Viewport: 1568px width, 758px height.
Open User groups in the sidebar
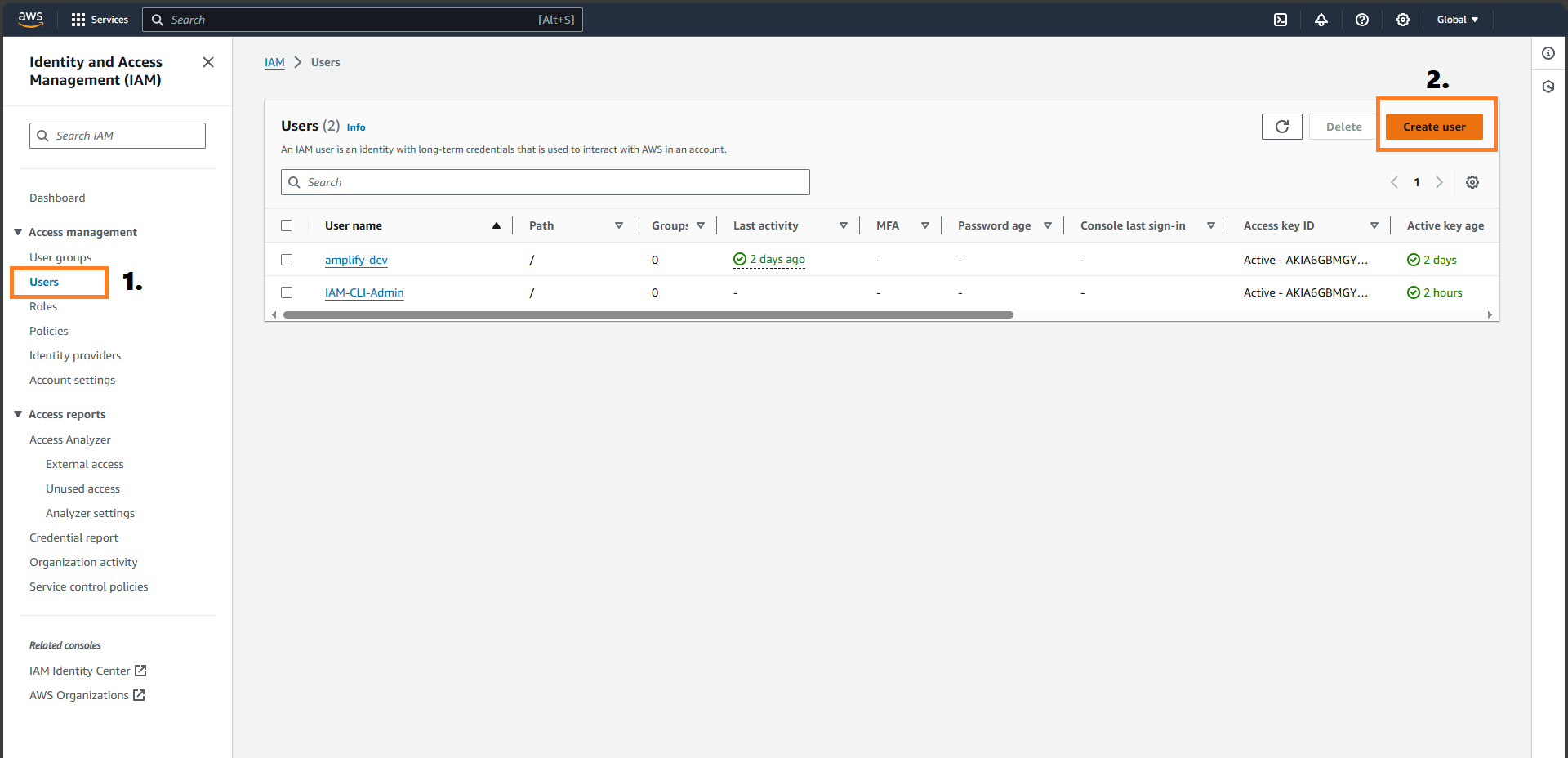click(60, 257)
